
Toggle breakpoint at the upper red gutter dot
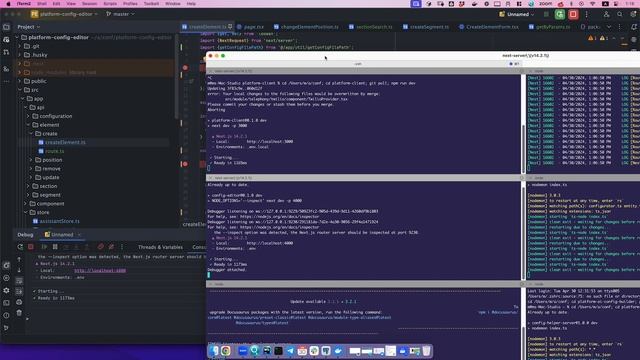[x=185, y=68]
